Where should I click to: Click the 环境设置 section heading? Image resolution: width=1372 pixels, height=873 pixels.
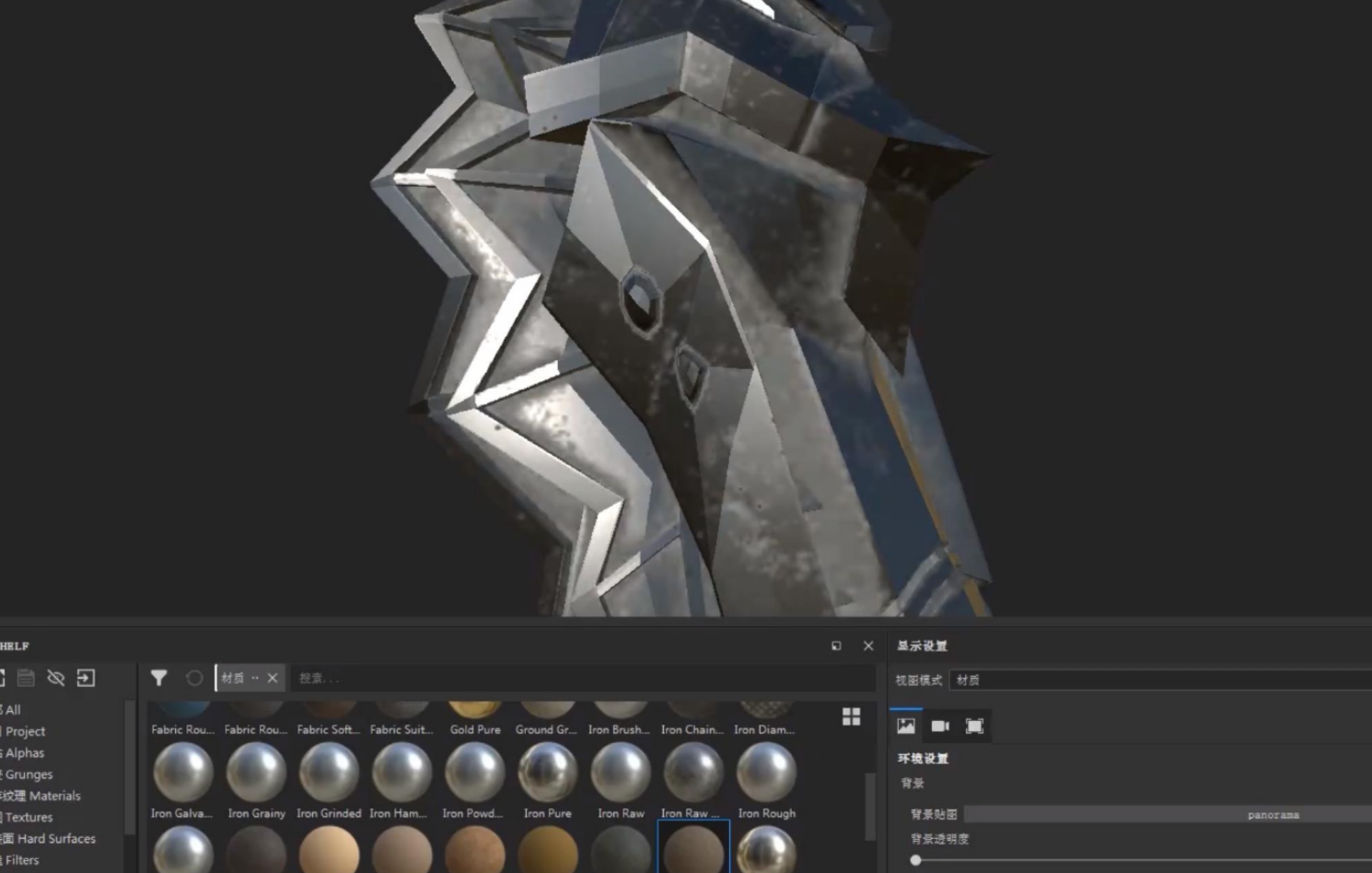923,758
